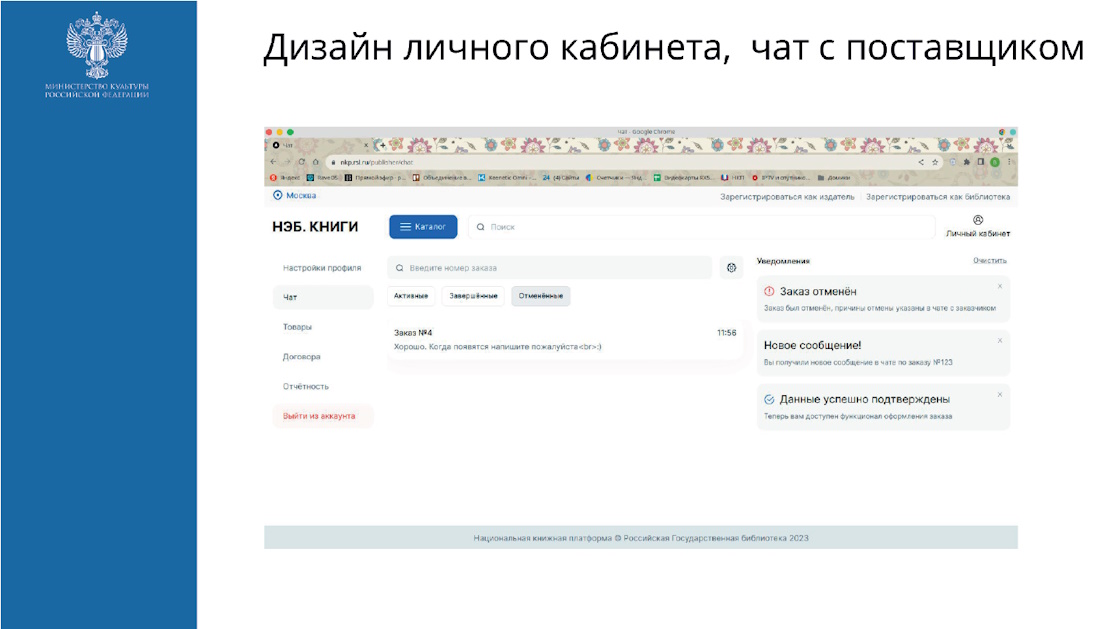
Task: Click Зарегистрироваться как издатель link
Action: coord(787,197)
